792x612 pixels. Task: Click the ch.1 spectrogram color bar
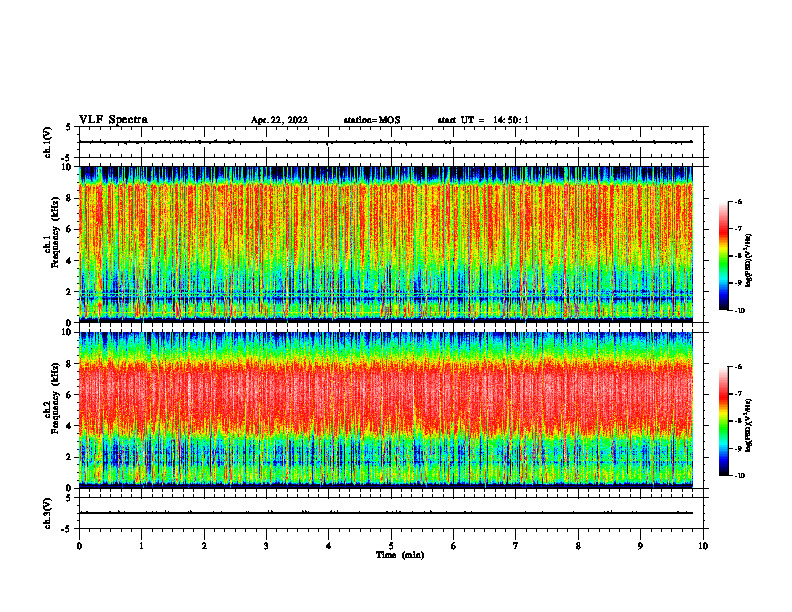tap(723, 256)
